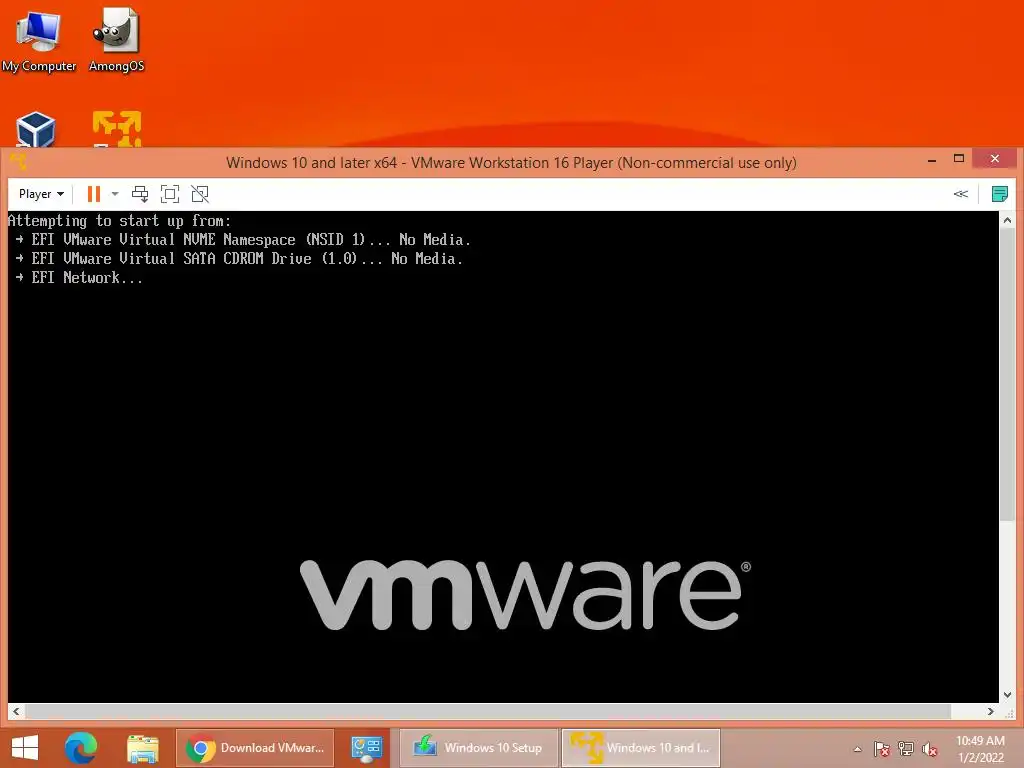Close the VMware Player window
Viewport: 1024px width, 768px height.
[994, 159]
